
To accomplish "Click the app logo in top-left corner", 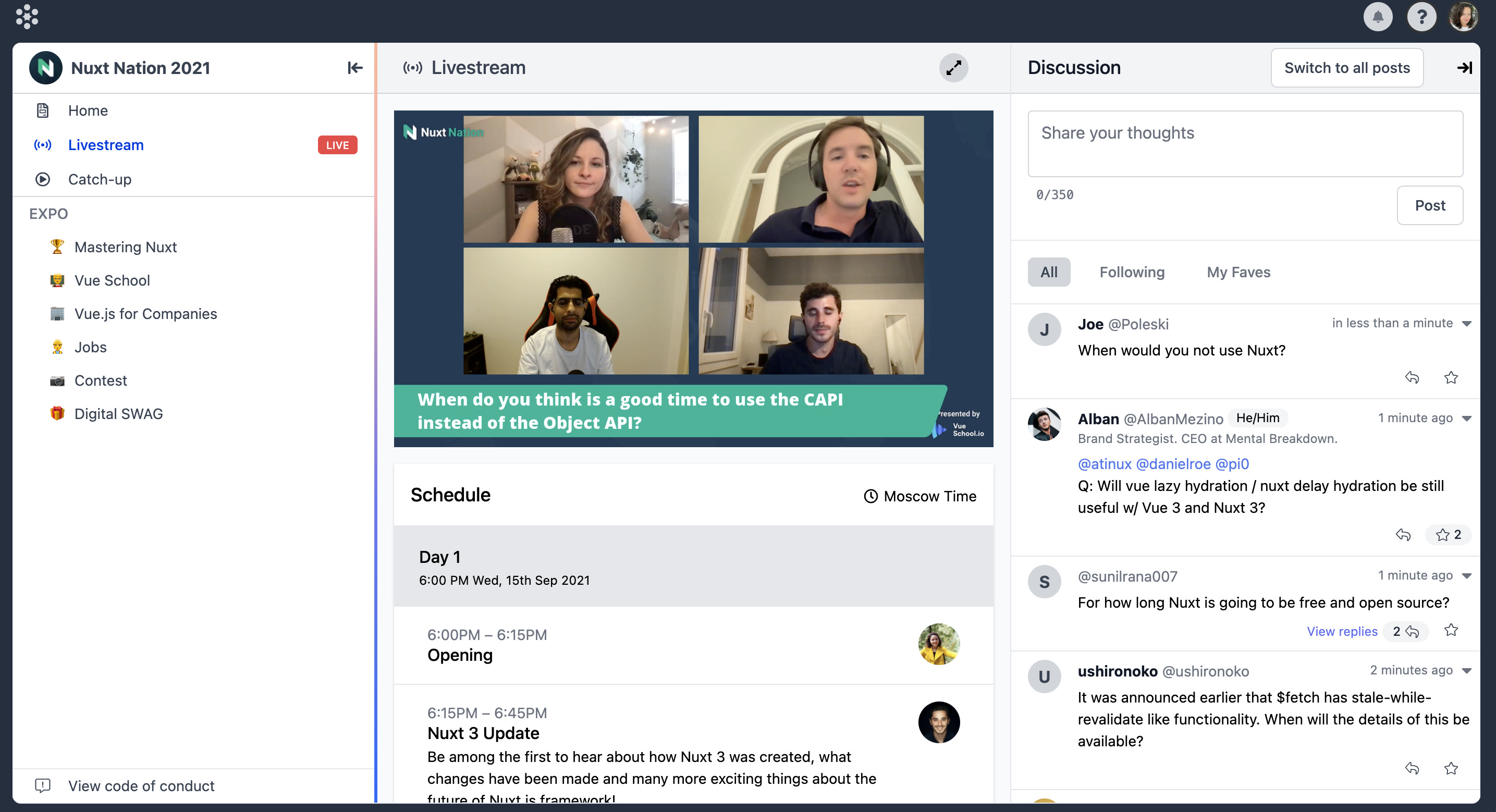I will coord(27,17).
